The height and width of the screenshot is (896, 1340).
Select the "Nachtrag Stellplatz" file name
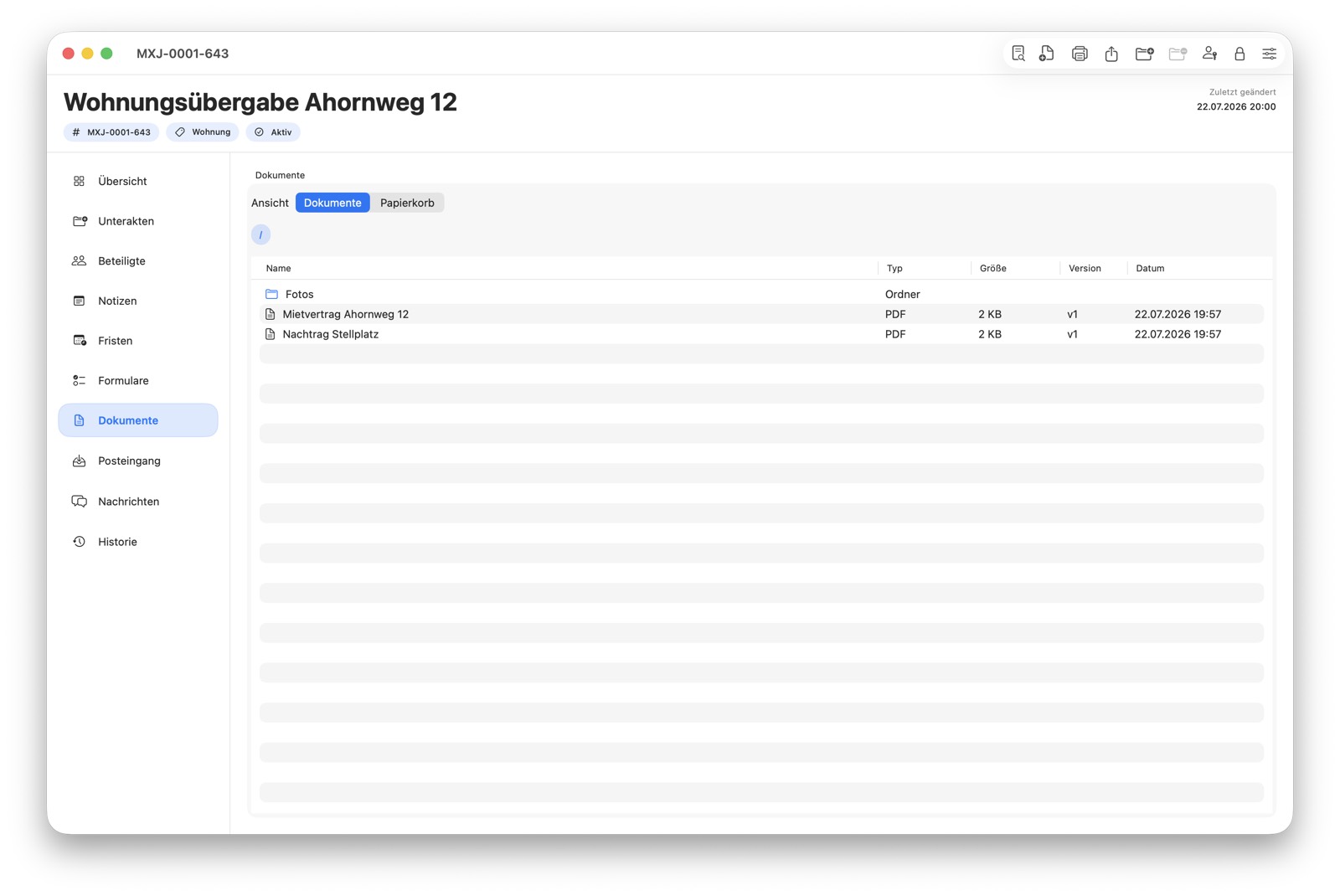(331, 334)
